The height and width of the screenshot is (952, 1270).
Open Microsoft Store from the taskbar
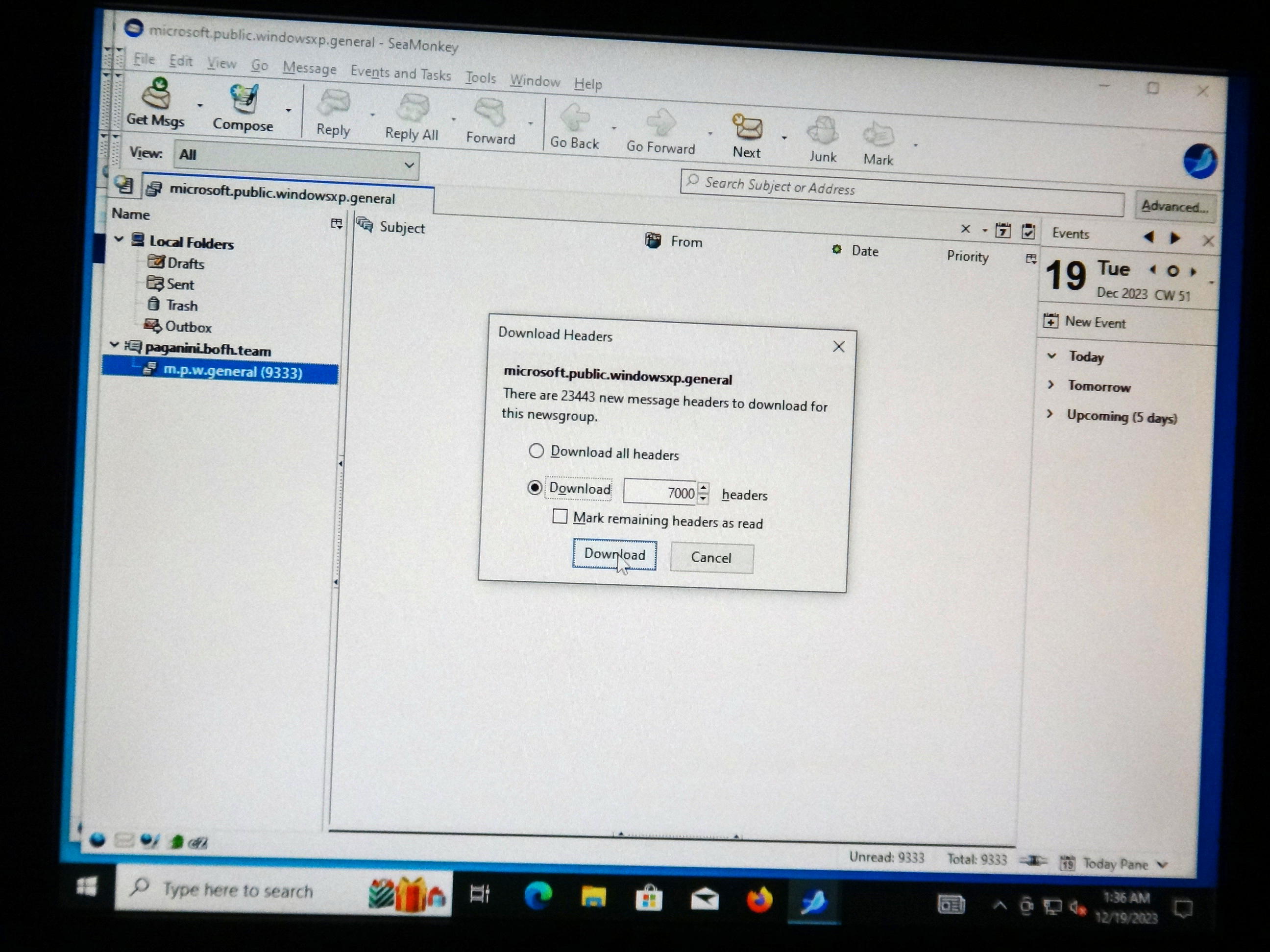coord(649,898)
